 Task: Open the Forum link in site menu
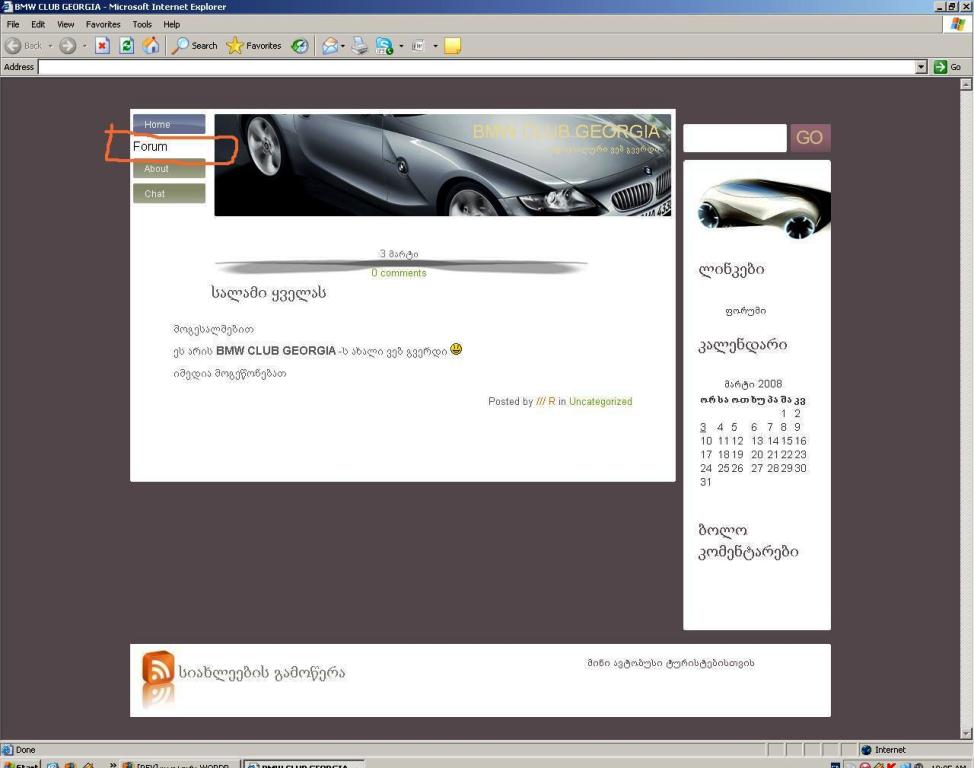click(x=150, y=147)
